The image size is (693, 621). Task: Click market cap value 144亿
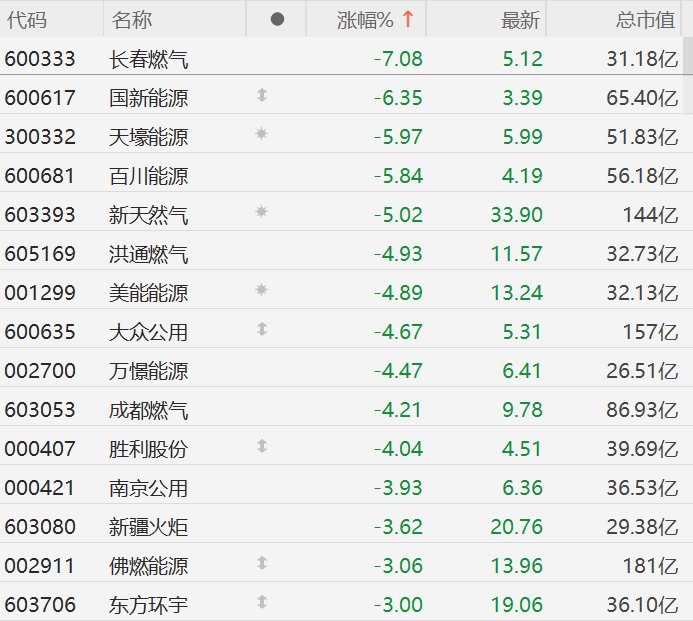coord(650,215)
